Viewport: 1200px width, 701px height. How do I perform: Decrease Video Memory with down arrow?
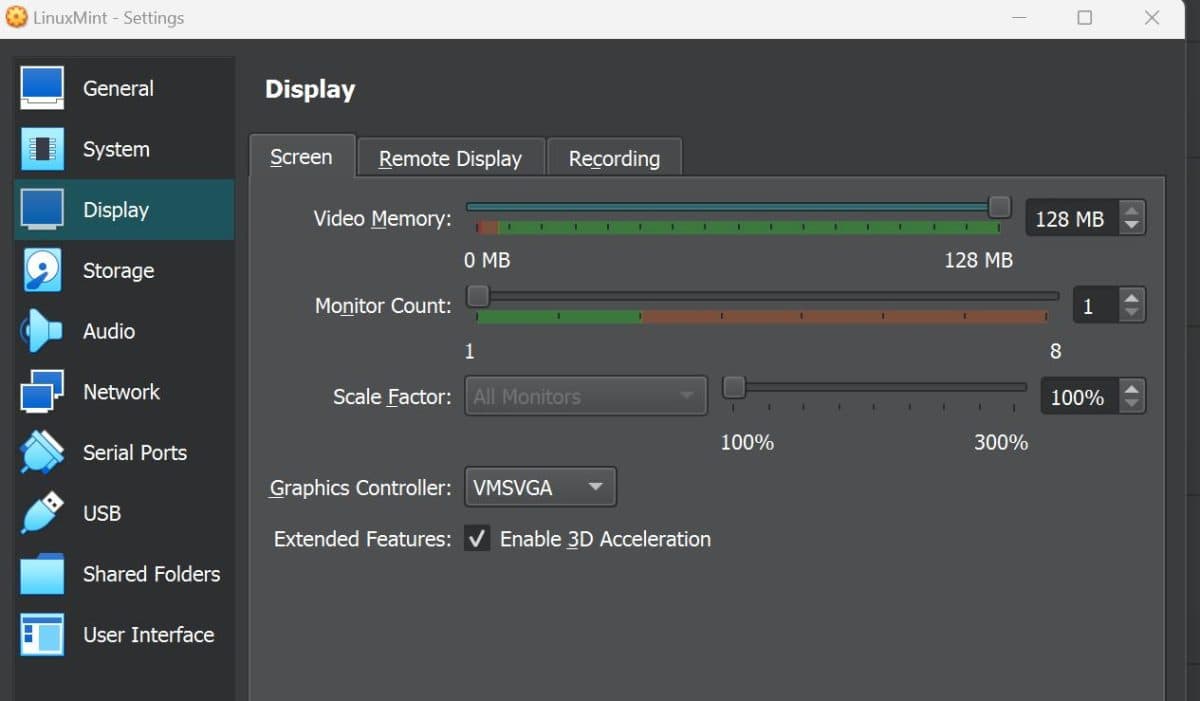[x=1131, y=226]
